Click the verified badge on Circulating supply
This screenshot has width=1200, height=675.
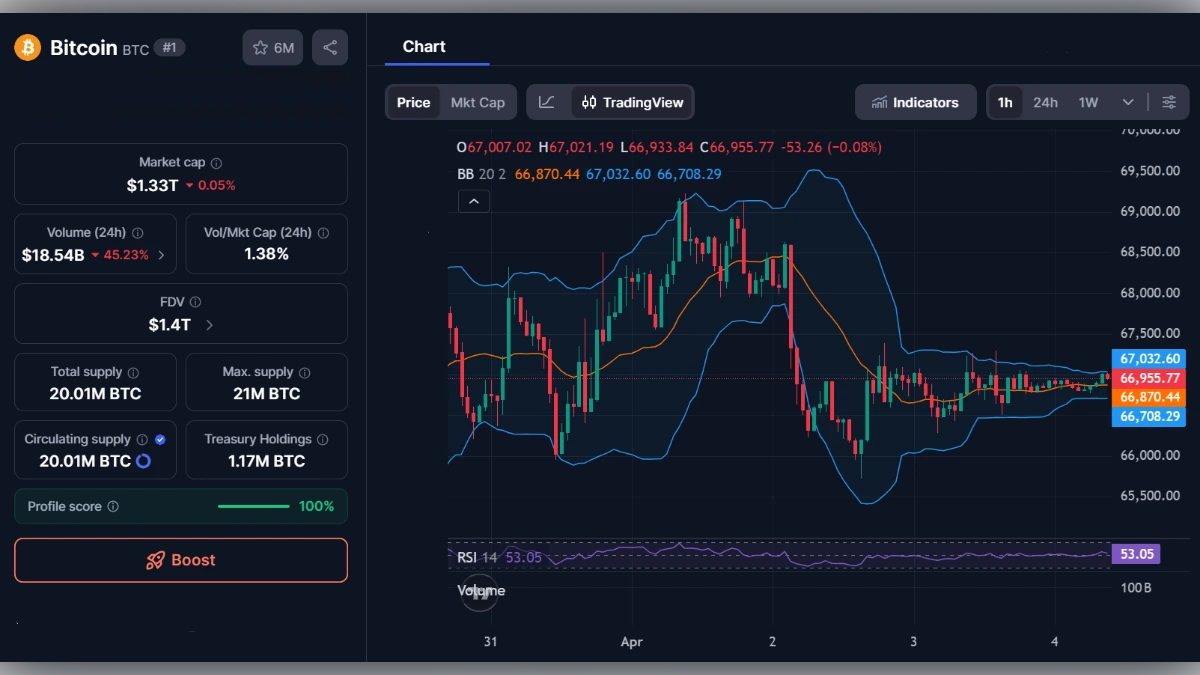coord(162,438)
